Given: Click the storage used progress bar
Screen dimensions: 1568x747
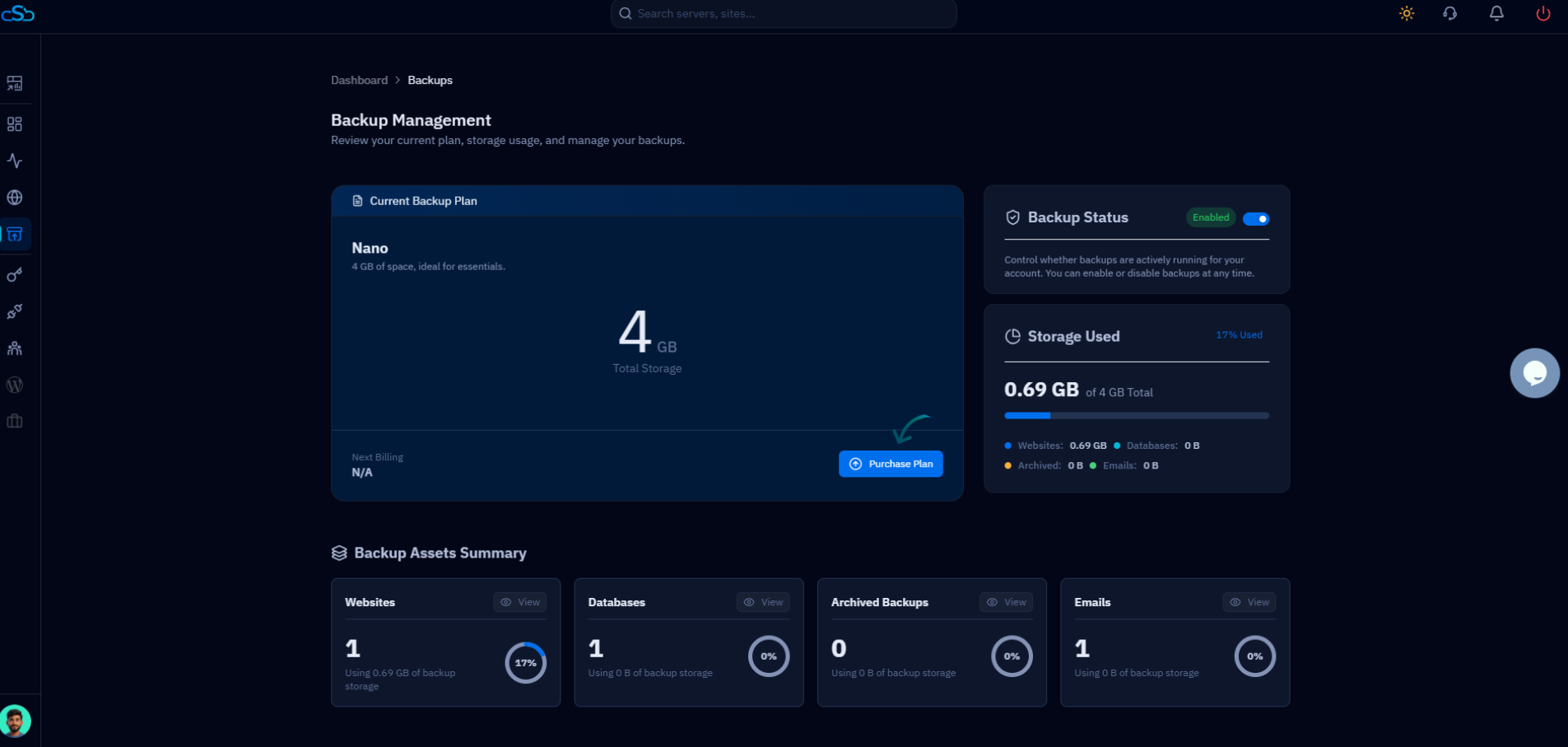Looking at the screenshot, I should coord(1137,416).
